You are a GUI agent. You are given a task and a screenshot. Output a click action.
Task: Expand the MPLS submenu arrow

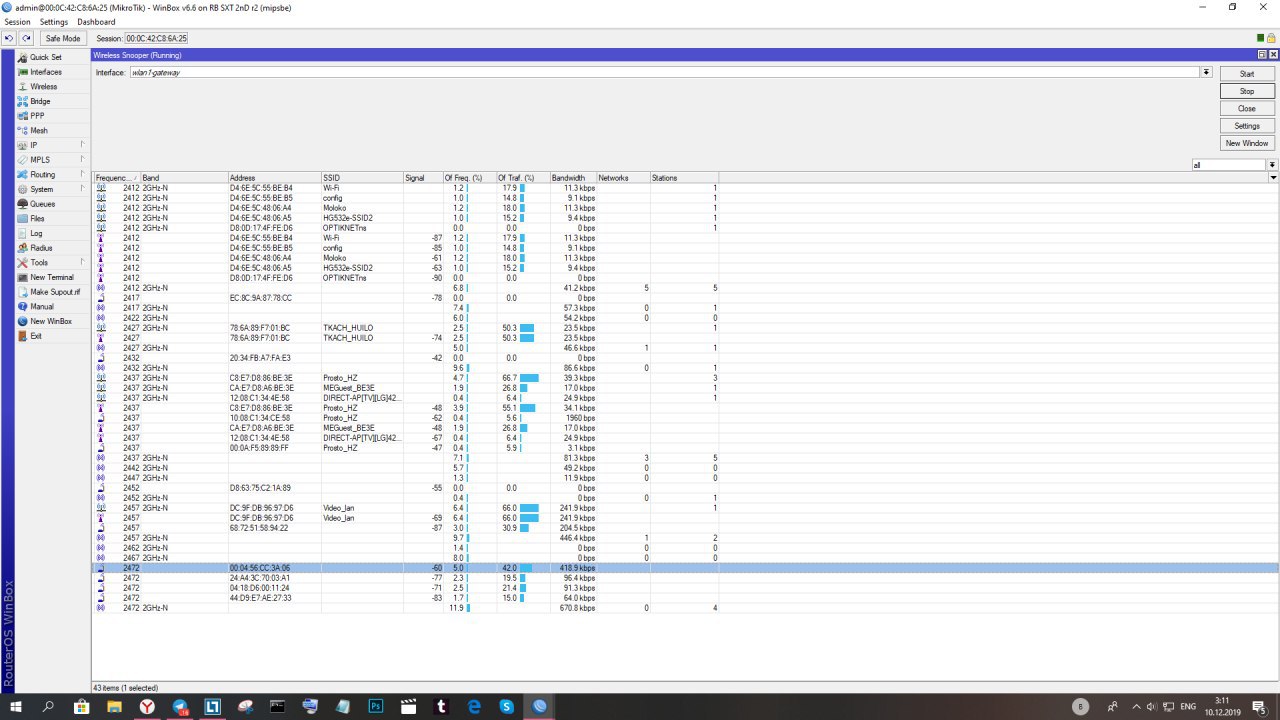pyautogui.click(x=82, y=160)
